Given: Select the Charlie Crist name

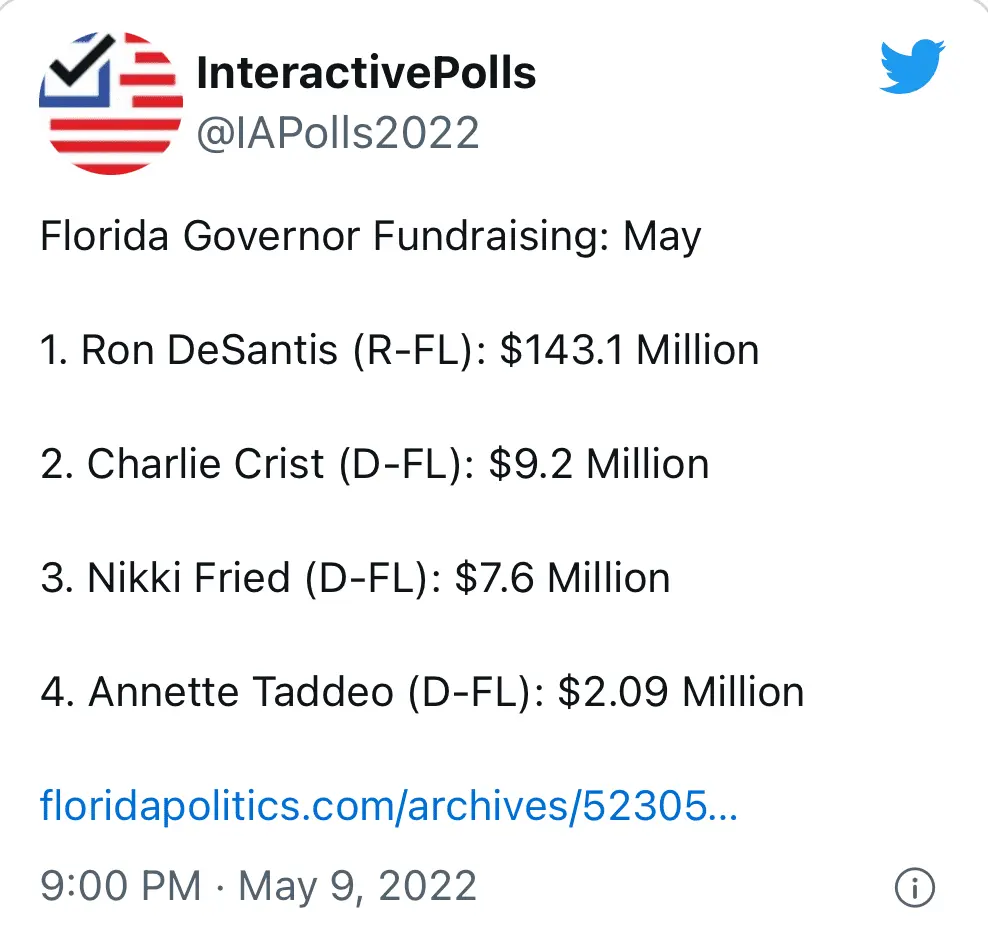Looking at the screenshot, I should [x=206, y=464].
